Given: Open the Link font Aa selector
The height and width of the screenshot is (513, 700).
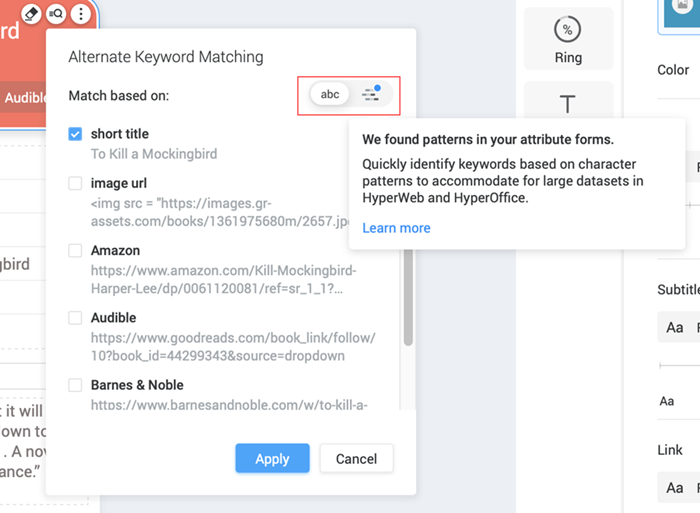Looking at the screenshot, I should 675,488.
